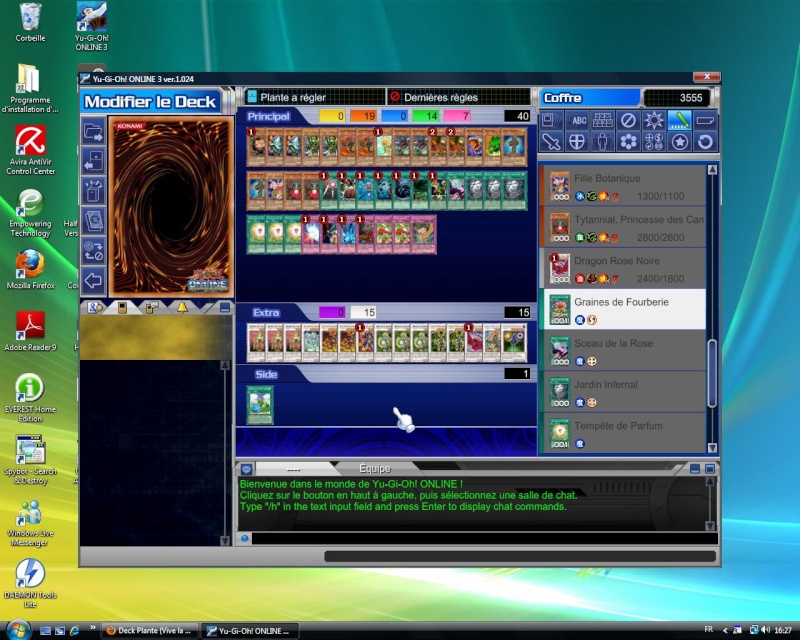Open the player profile tab icon

coord(95,307)
